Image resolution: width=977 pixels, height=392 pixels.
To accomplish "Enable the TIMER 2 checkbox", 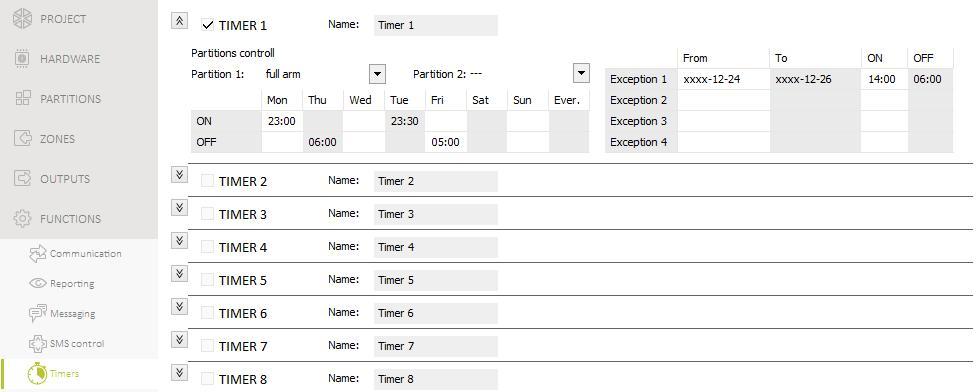I will (x=207, y=181).
